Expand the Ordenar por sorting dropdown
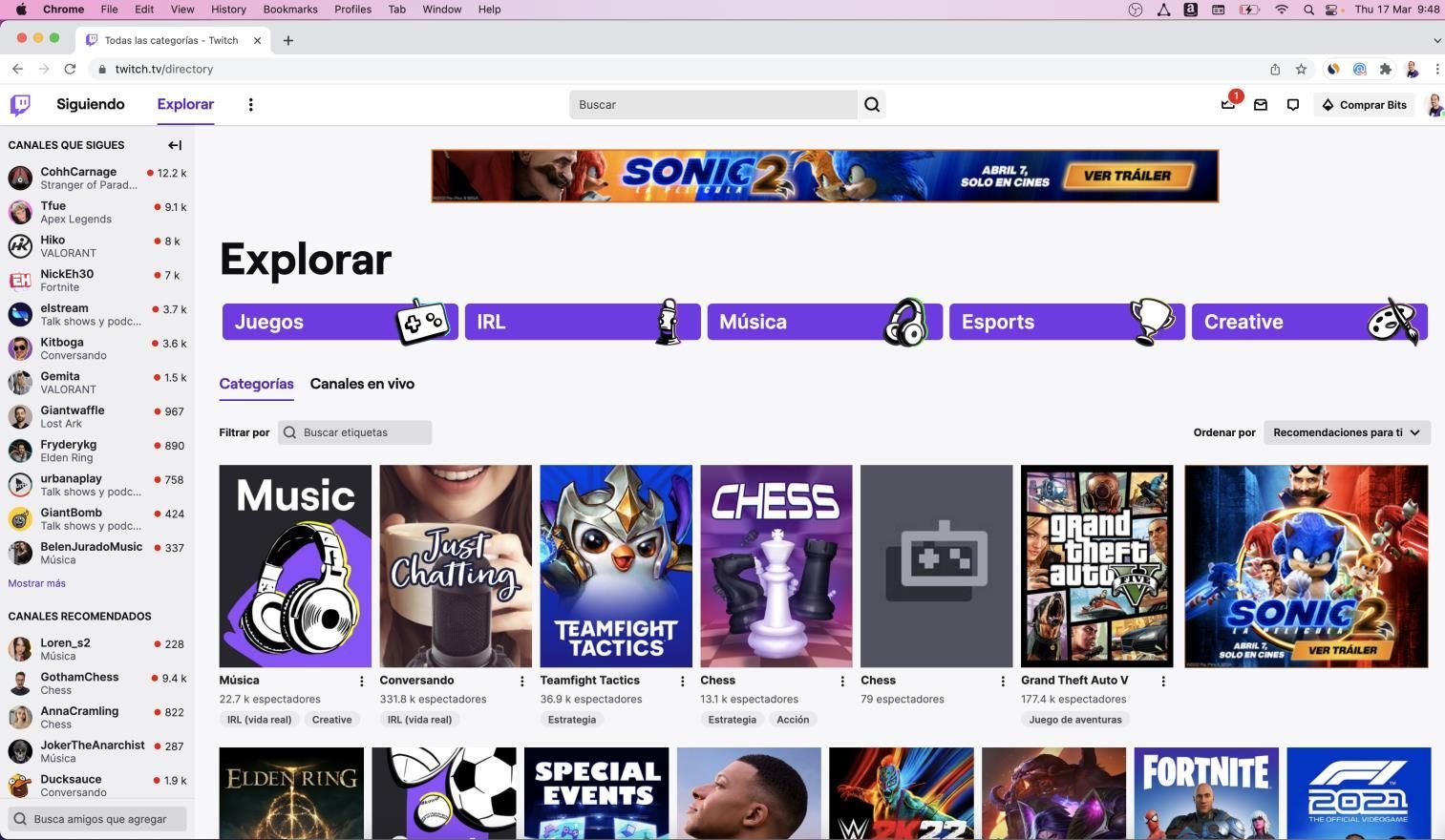 tap(1347, 432)
